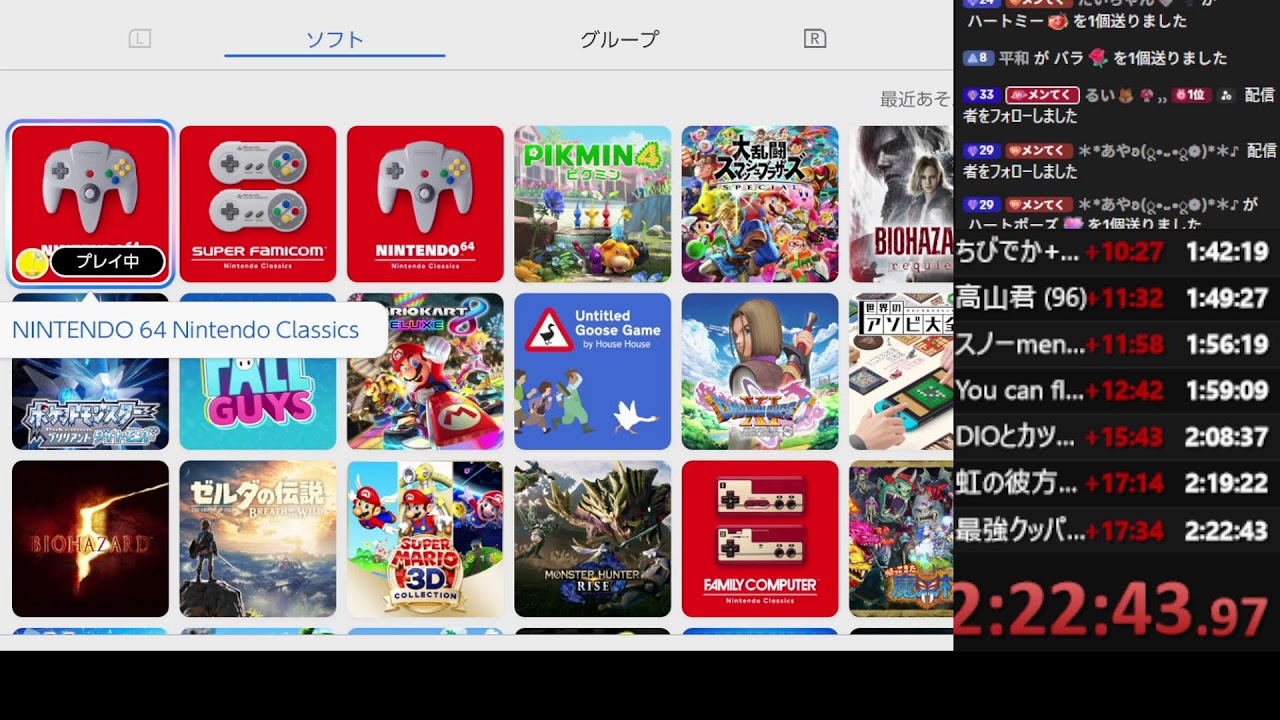Click the R shoulder button icon
The height and width of the screenshot is (720, 1280).
(x=815, y=39)
